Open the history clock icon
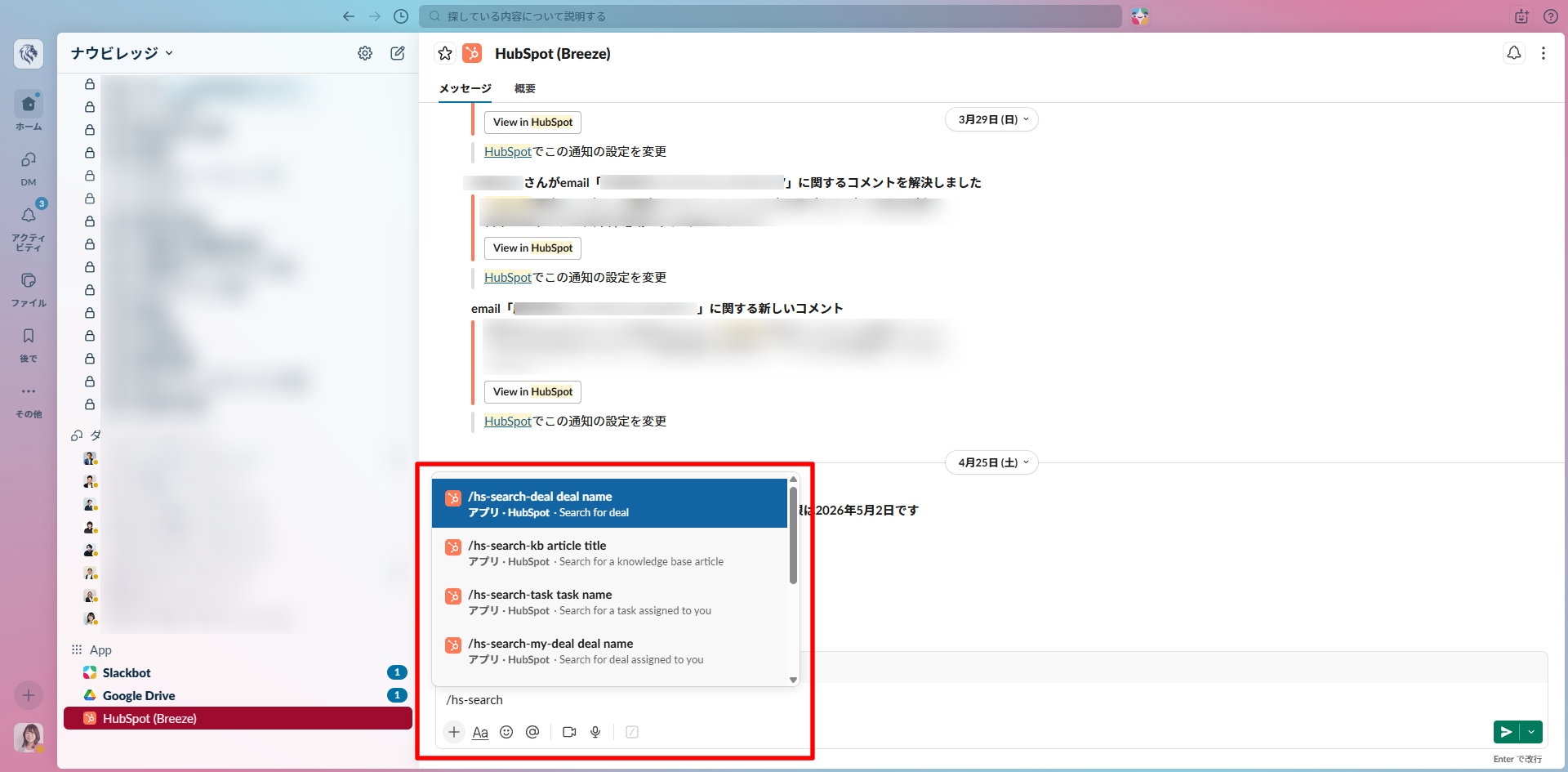The image size is (1568, 772). 401,16
